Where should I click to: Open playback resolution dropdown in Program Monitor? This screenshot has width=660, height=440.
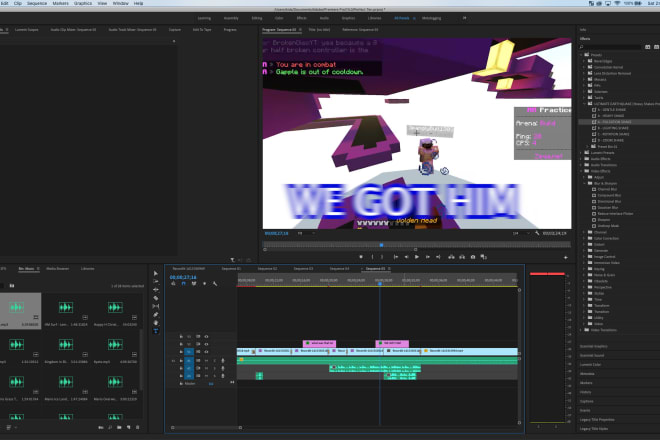click(521, 233)
